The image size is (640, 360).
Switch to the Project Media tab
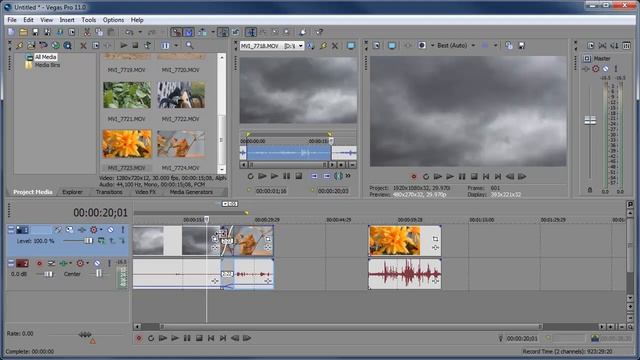pyautogui.click(x=33, y=192)
